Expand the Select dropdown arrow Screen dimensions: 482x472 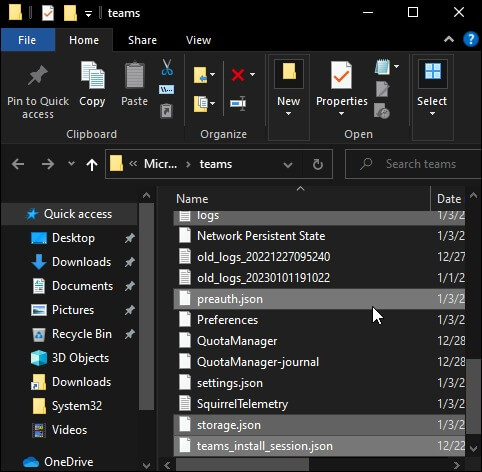click(x=432, y=114)
